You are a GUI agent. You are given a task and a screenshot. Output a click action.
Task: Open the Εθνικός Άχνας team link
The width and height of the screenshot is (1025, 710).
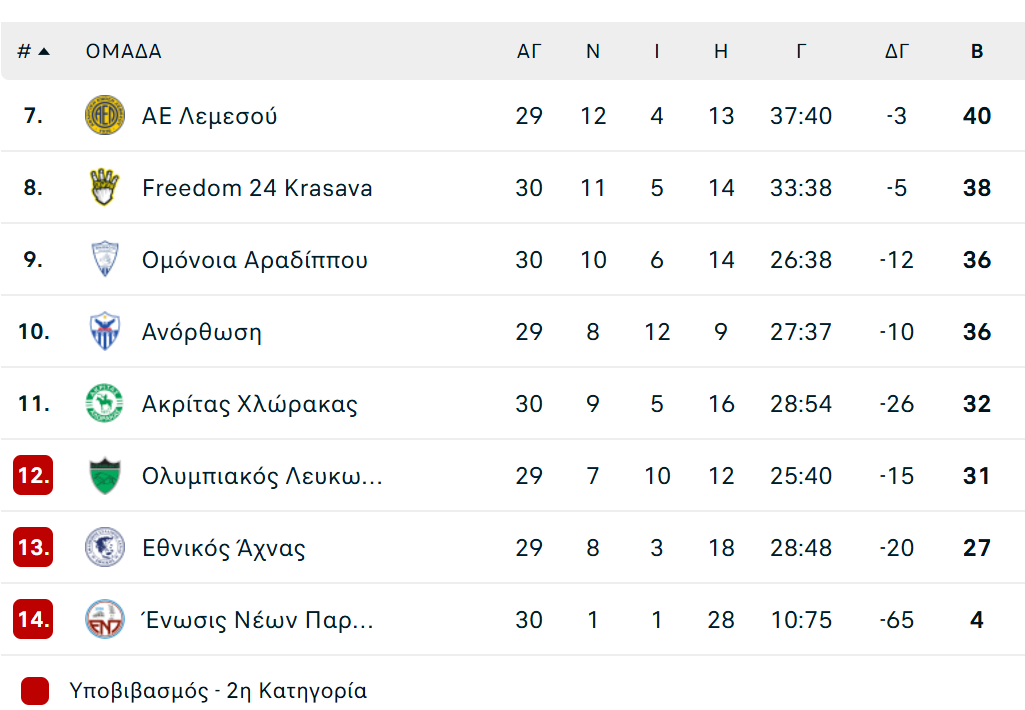[224, 548]
